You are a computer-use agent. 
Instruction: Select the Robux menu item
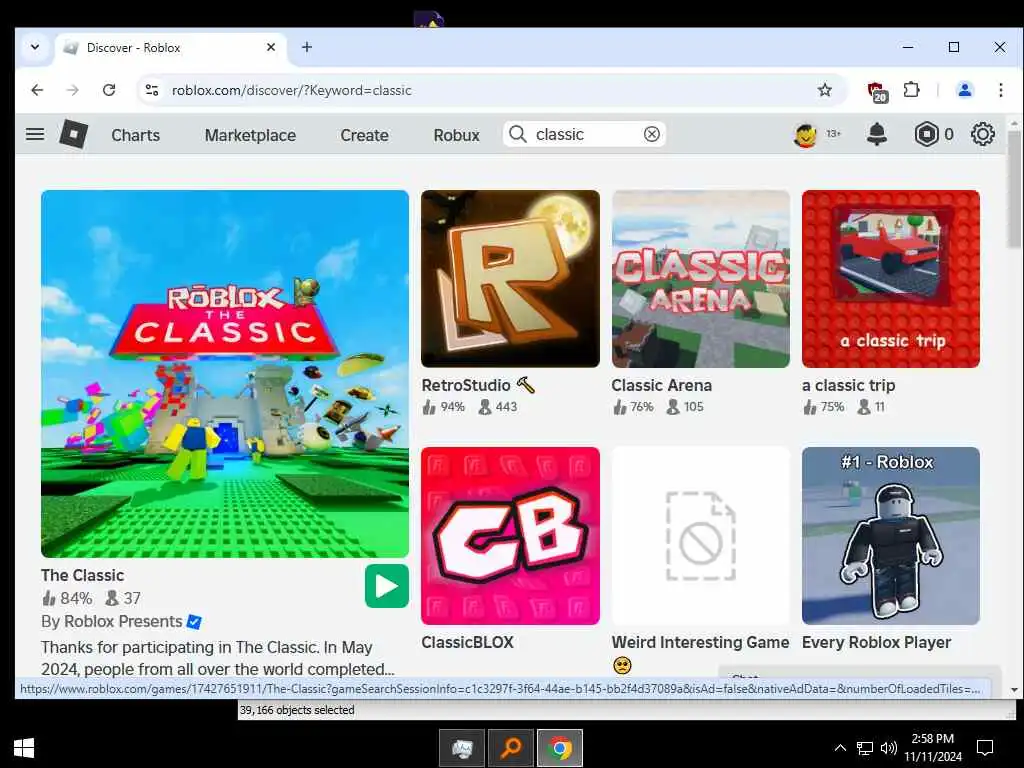[x=456, y=135]
